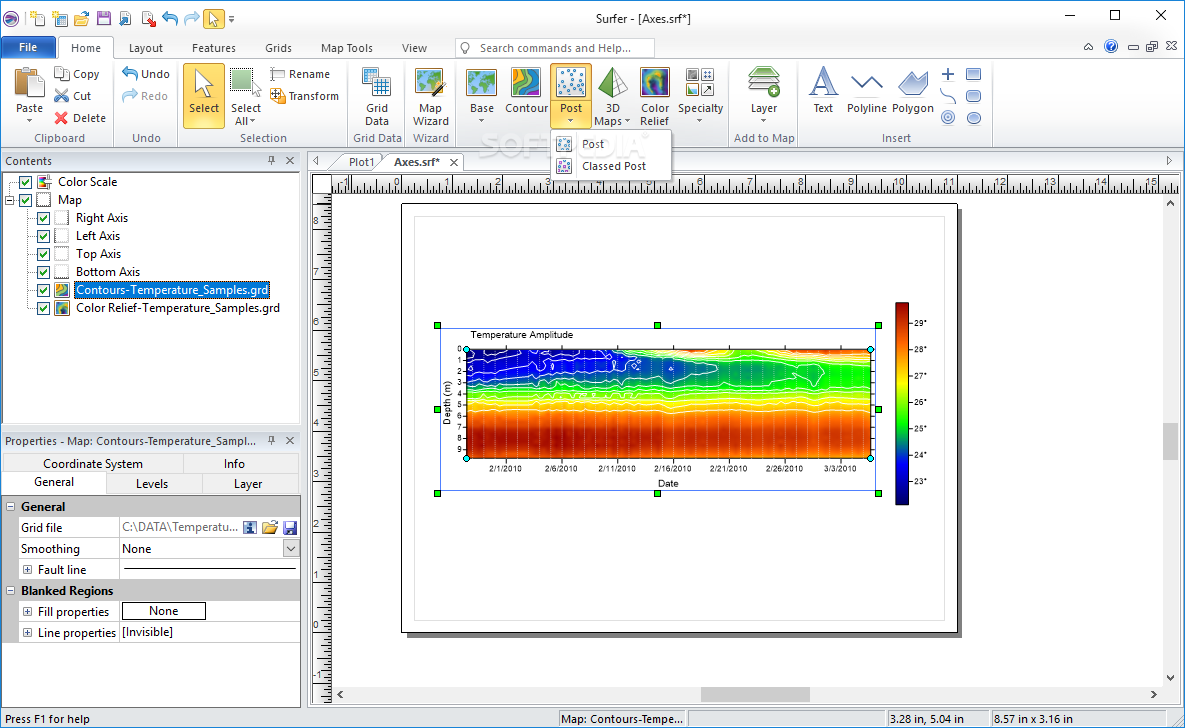Uncheck the Top Axis checkbox
Image resolution: width=1185 pixels, height=728 pixels.
[43, 255]
